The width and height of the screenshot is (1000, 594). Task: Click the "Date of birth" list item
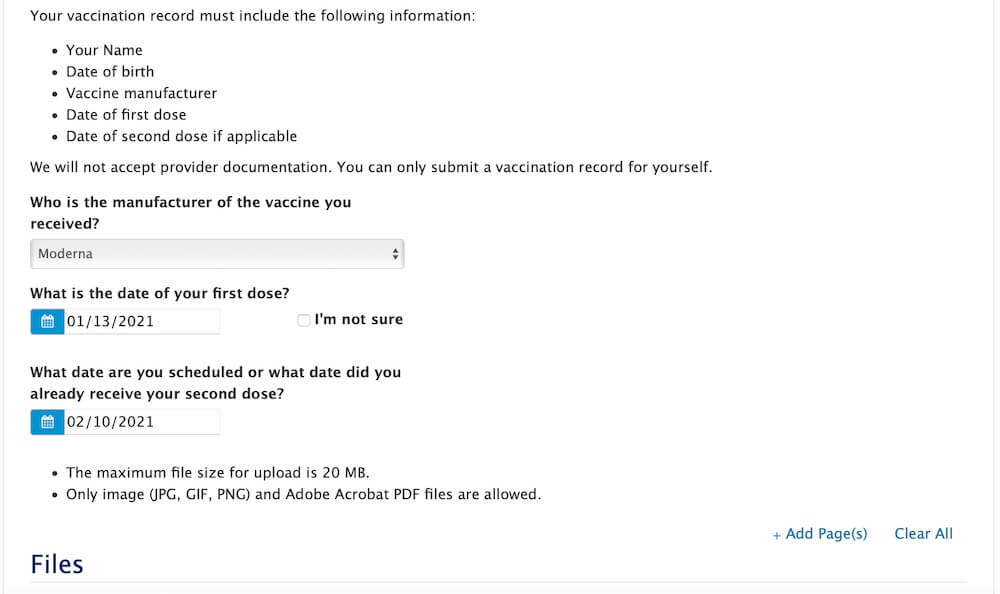tap(110, 71)
